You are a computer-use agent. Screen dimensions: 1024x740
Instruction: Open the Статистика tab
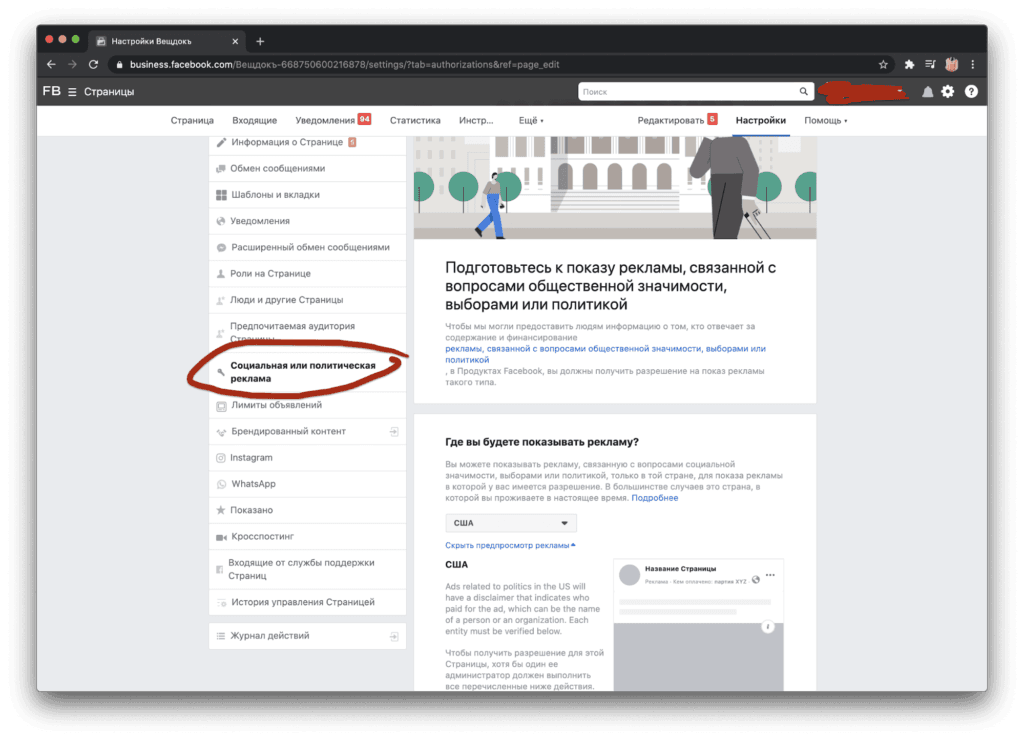415,121
